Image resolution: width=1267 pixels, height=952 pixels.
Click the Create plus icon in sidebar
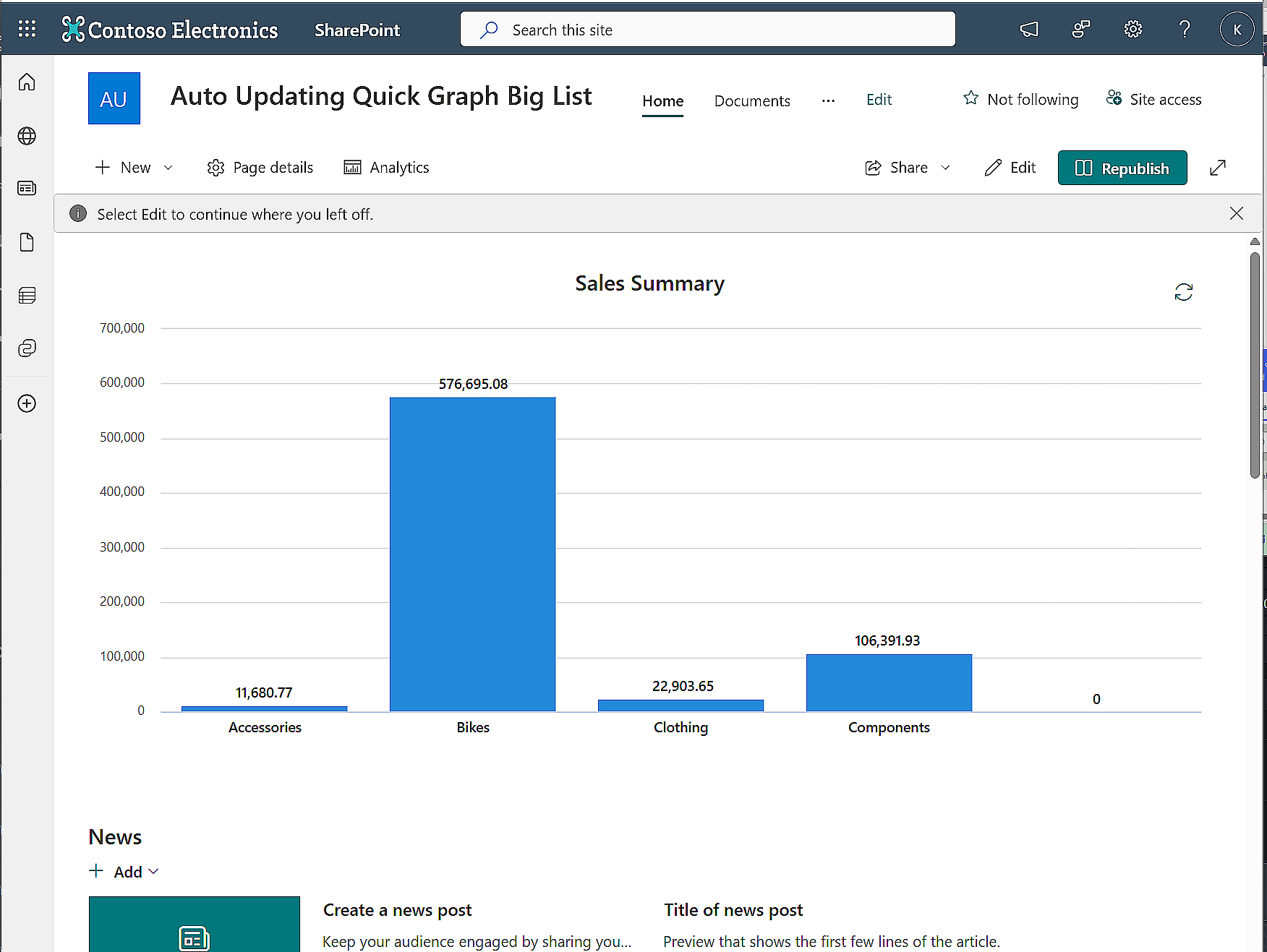27,403
